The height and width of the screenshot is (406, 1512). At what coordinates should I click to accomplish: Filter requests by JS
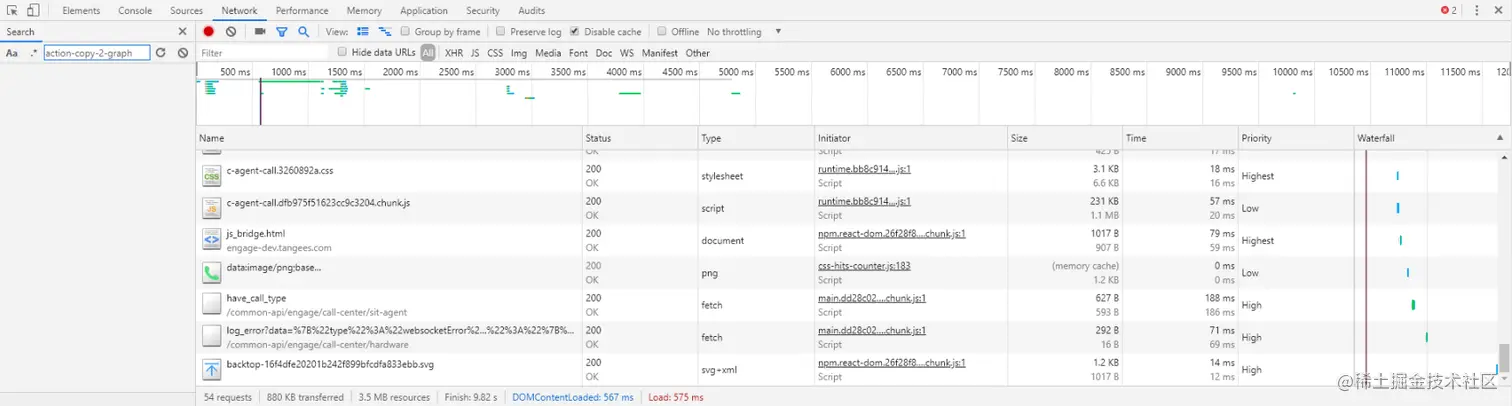pos(475,53)
